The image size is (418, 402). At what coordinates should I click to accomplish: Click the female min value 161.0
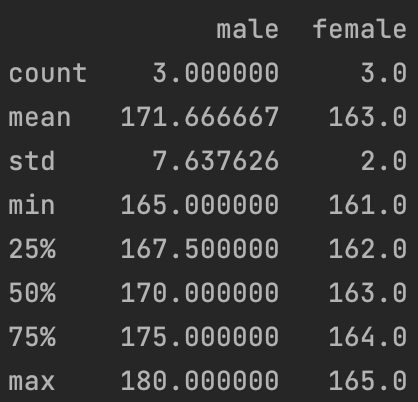(x=368, y=205)
